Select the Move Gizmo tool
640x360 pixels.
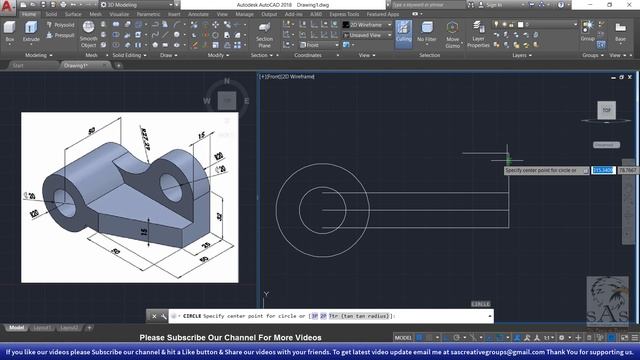tap(452, 34)
